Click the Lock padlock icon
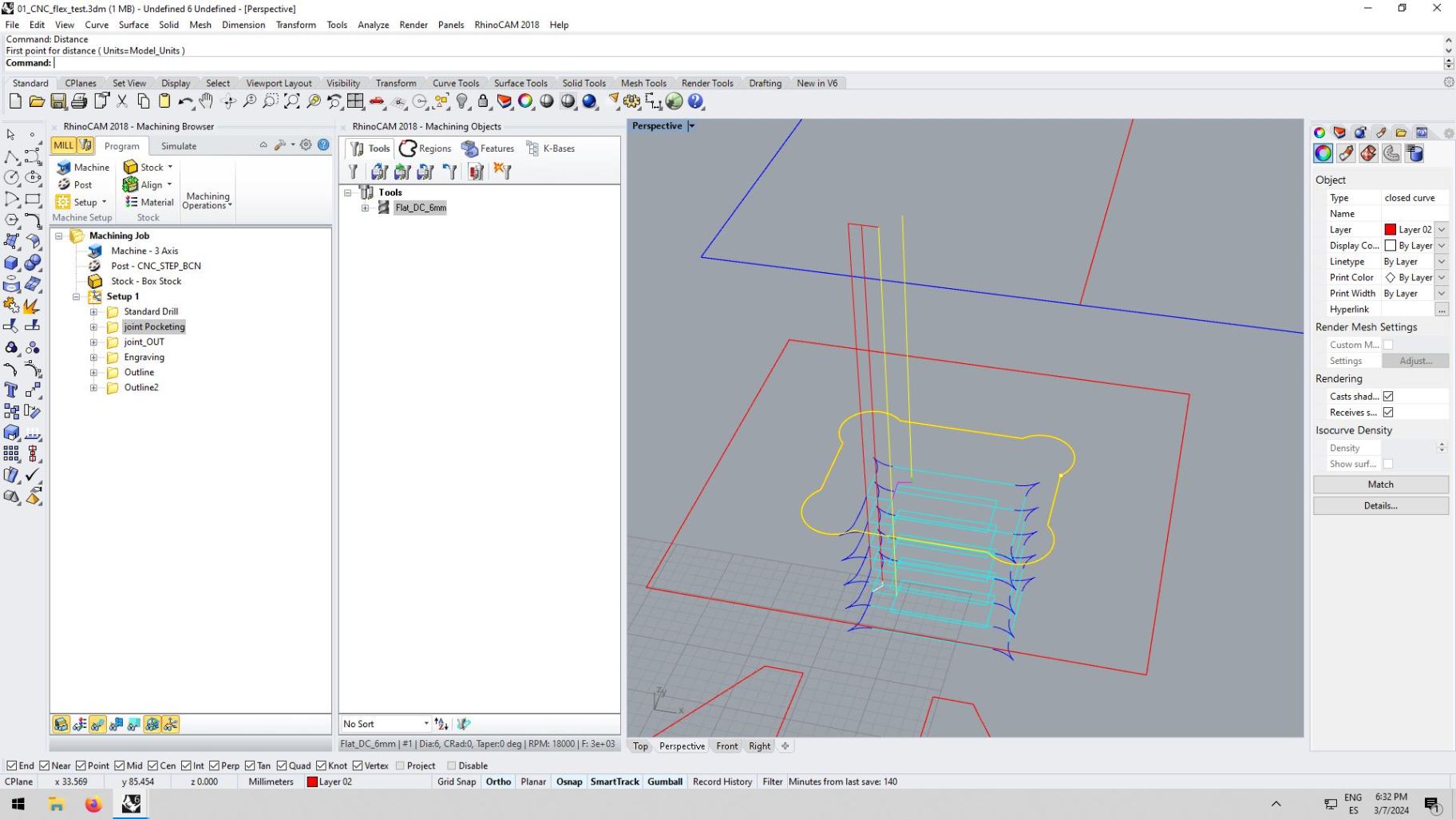The height and width of the screenshot is (819, 1456). [x=483, y=101]
